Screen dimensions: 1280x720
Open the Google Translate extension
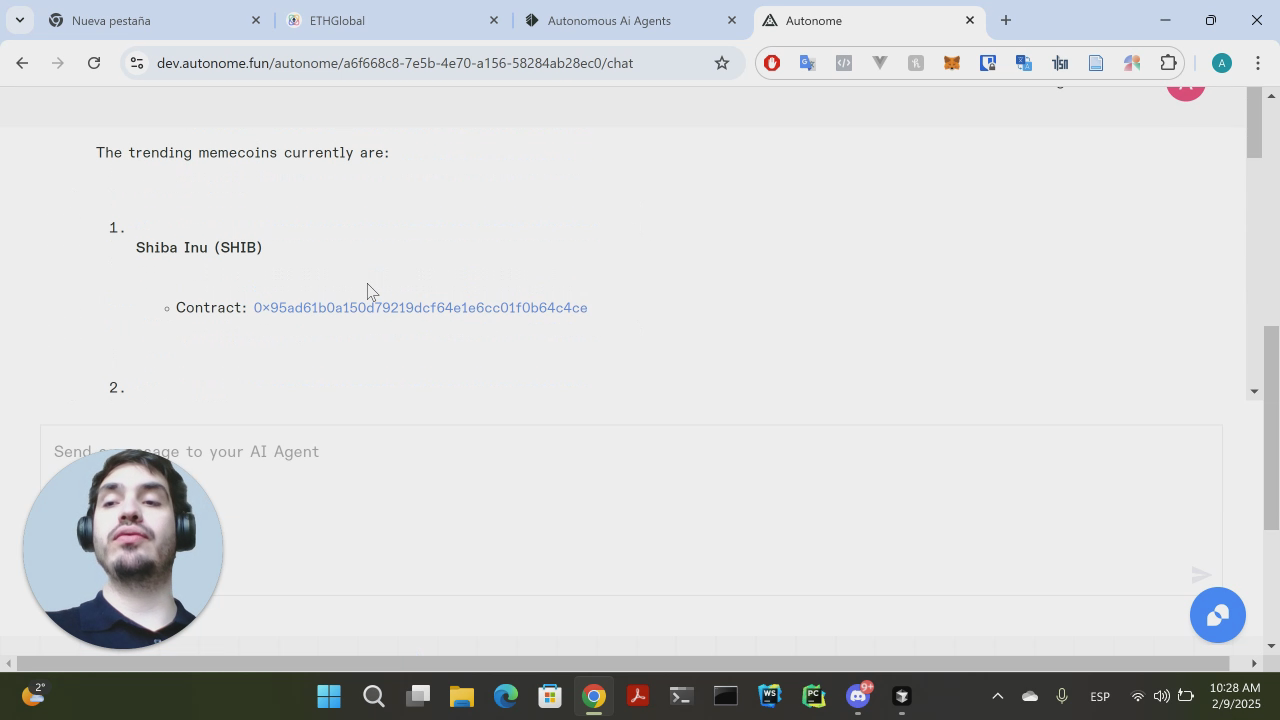coord(808,63)
